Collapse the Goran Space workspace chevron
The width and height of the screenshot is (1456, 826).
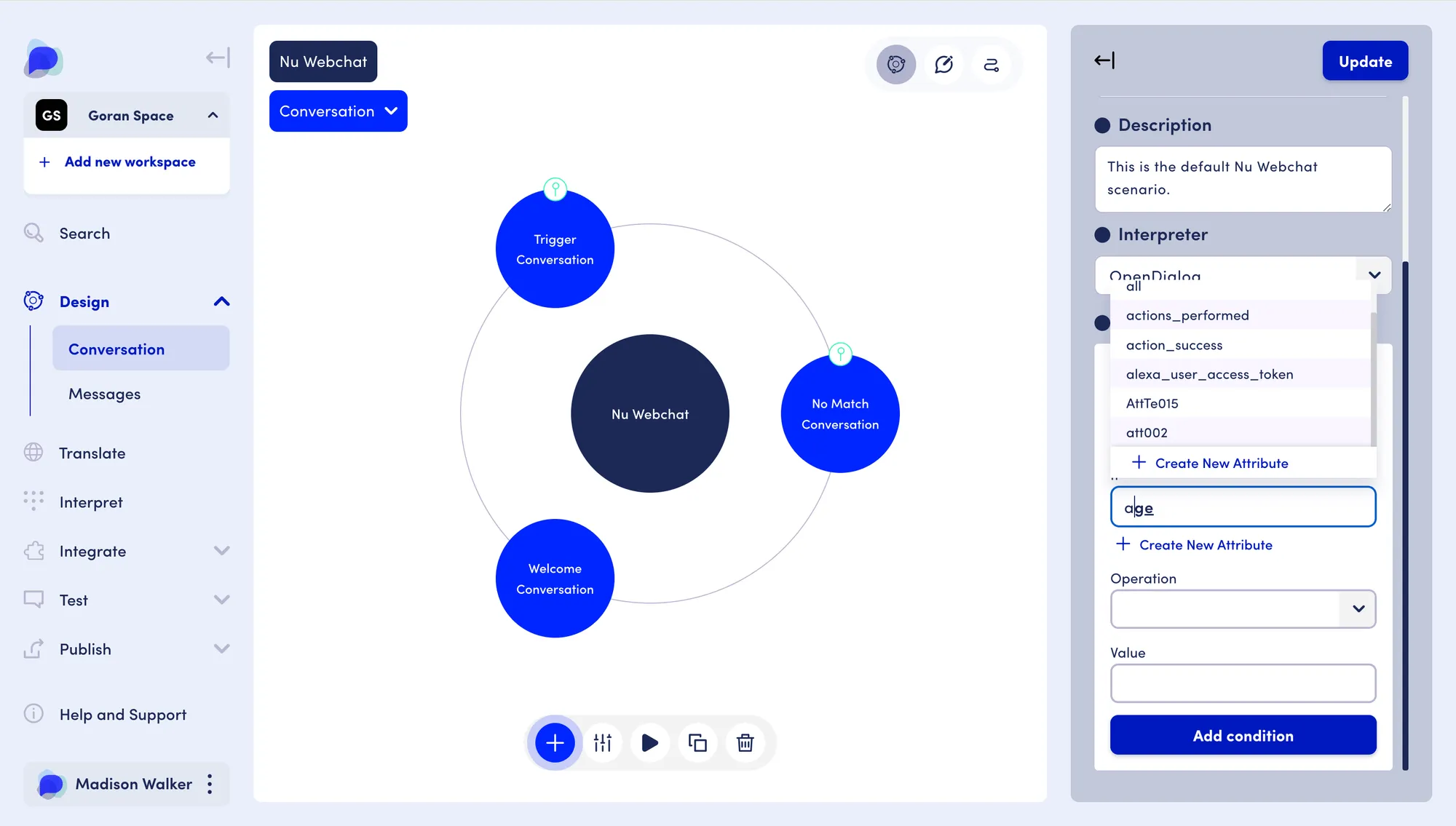point(213,115)
